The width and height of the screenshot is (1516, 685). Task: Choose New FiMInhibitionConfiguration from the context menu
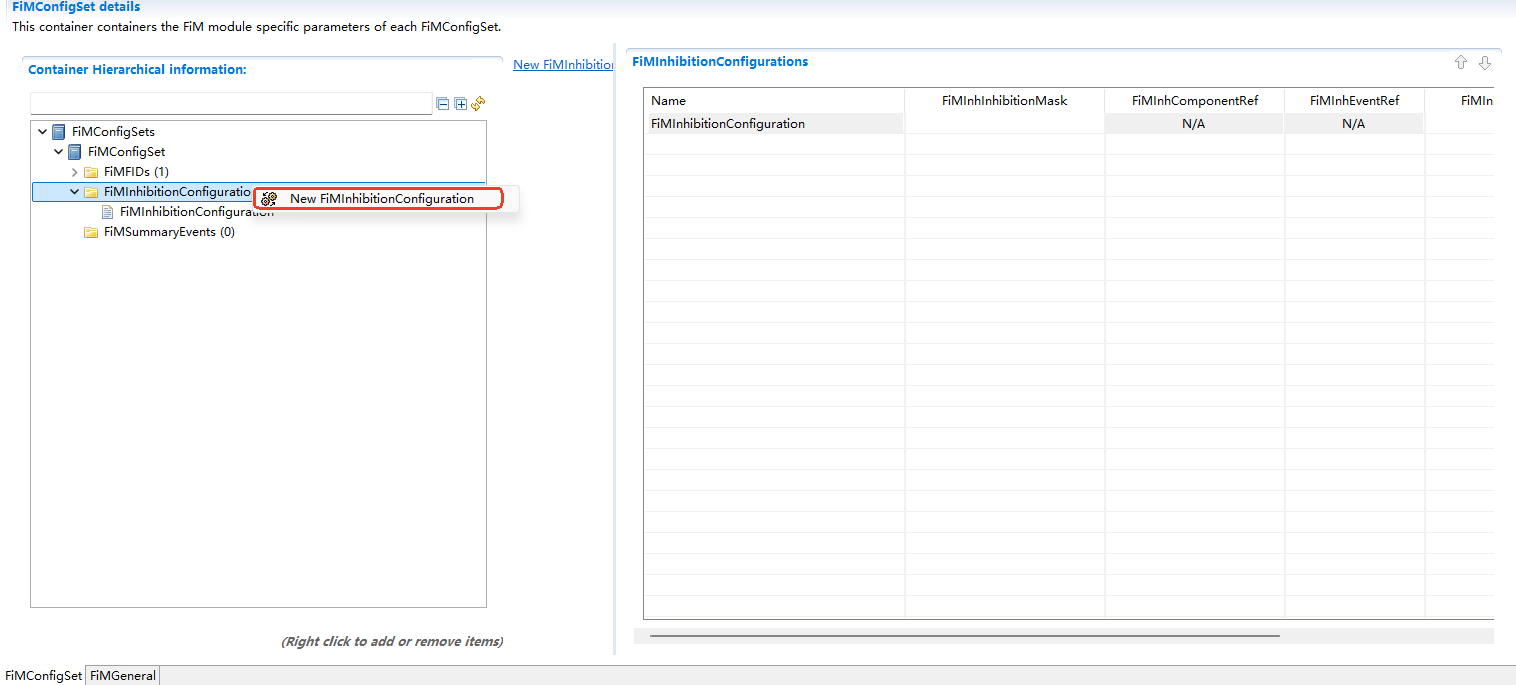tap(382, 198)
